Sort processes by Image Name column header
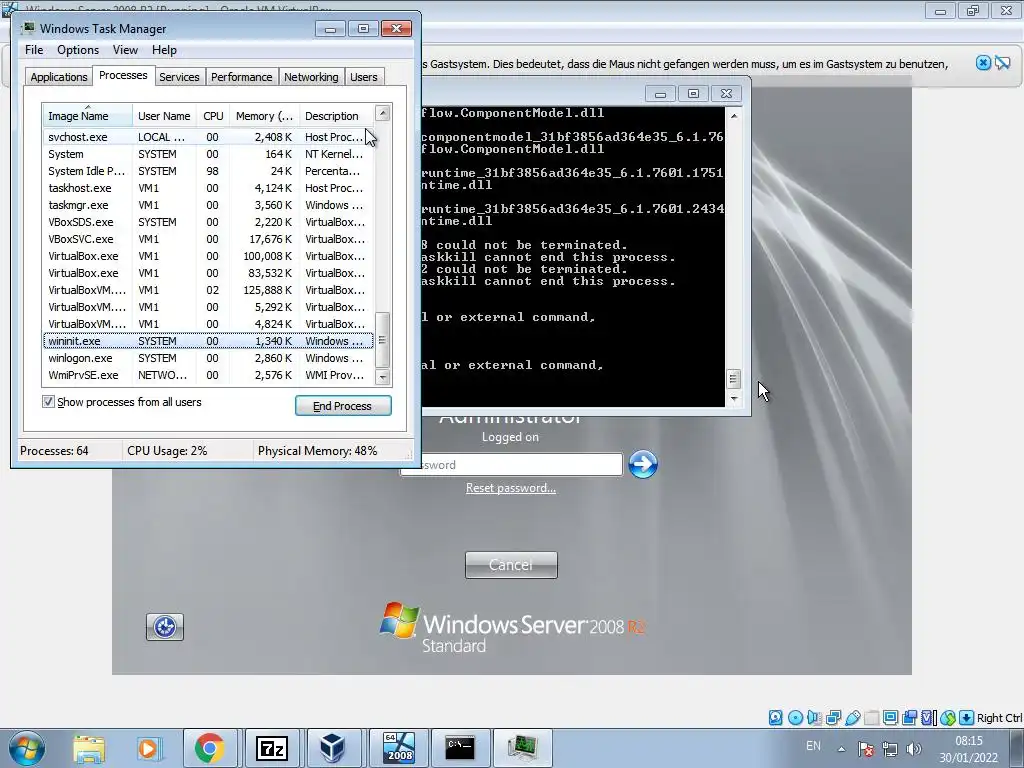1024x768 pixels. click(88, 116)
